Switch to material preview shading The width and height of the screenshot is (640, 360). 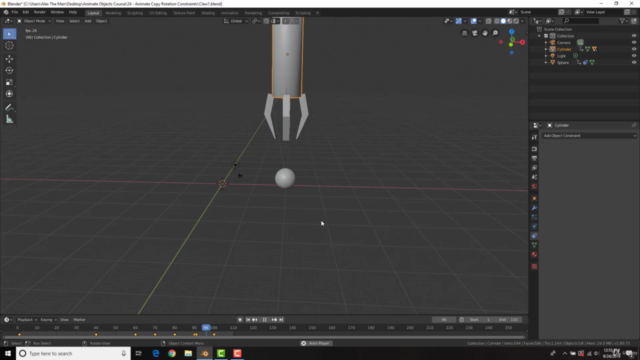coord(510,21)
